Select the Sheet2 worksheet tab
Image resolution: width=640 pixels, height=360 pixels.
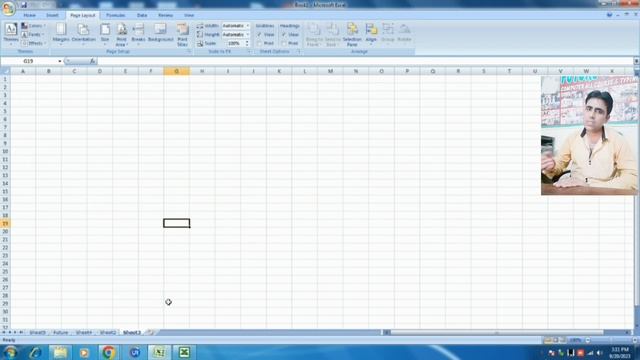pos(108,333)
